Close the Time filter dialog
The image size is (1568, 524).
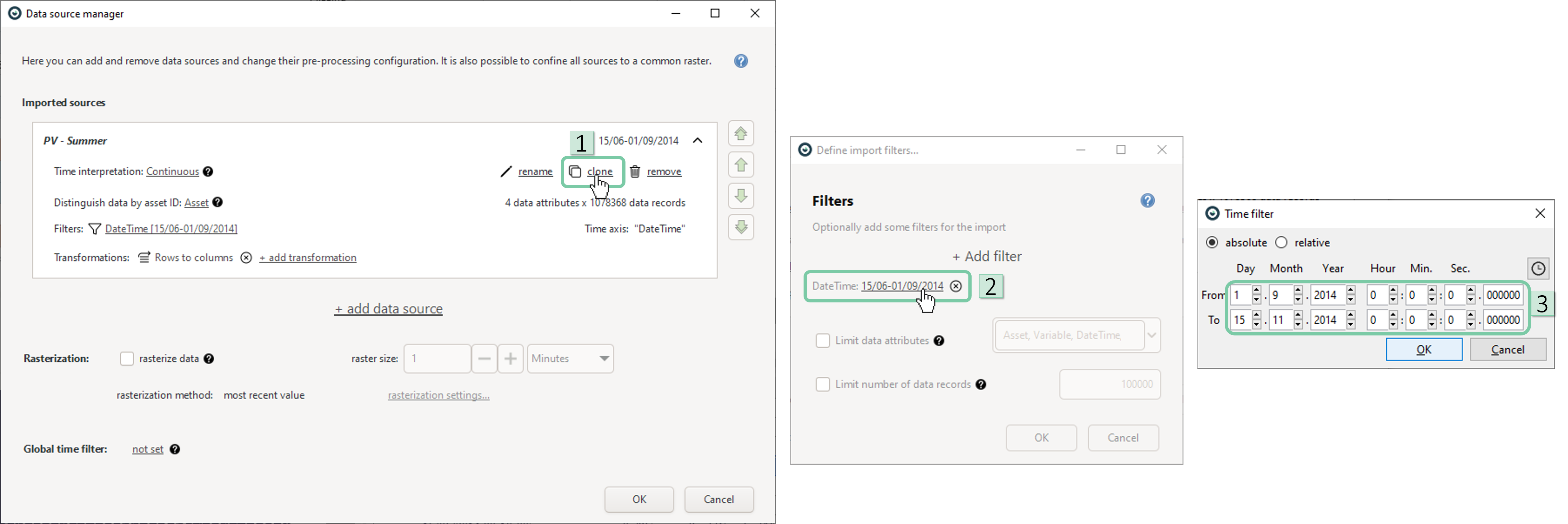[1540, 213]
